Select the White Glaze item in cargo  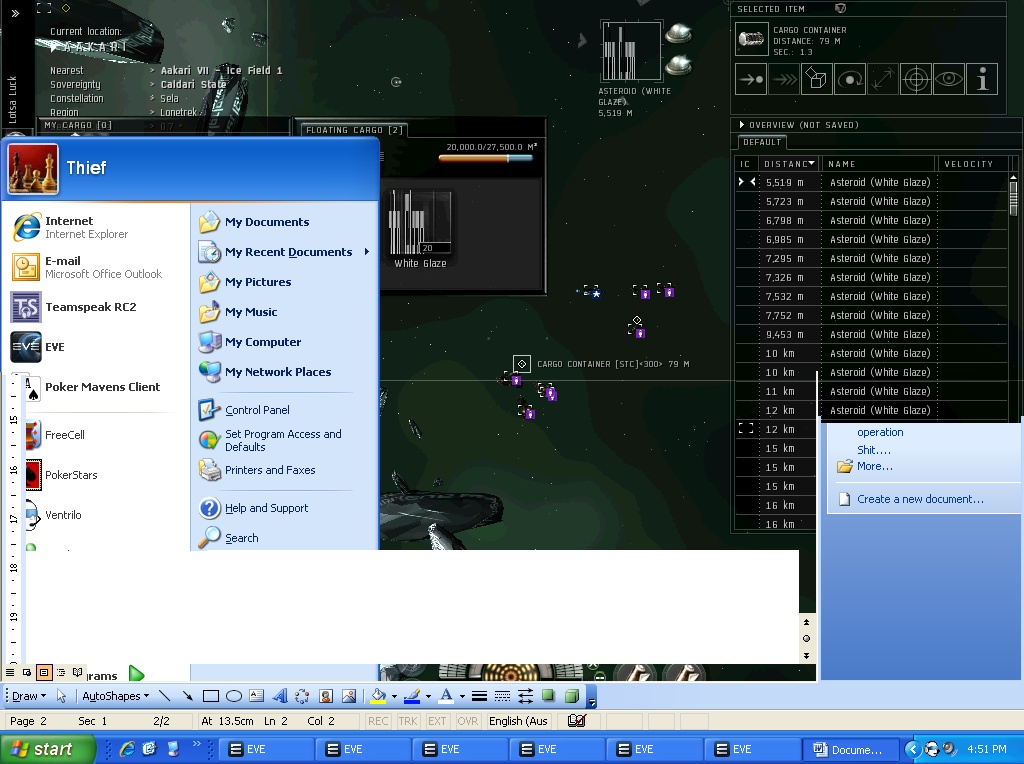420,230
